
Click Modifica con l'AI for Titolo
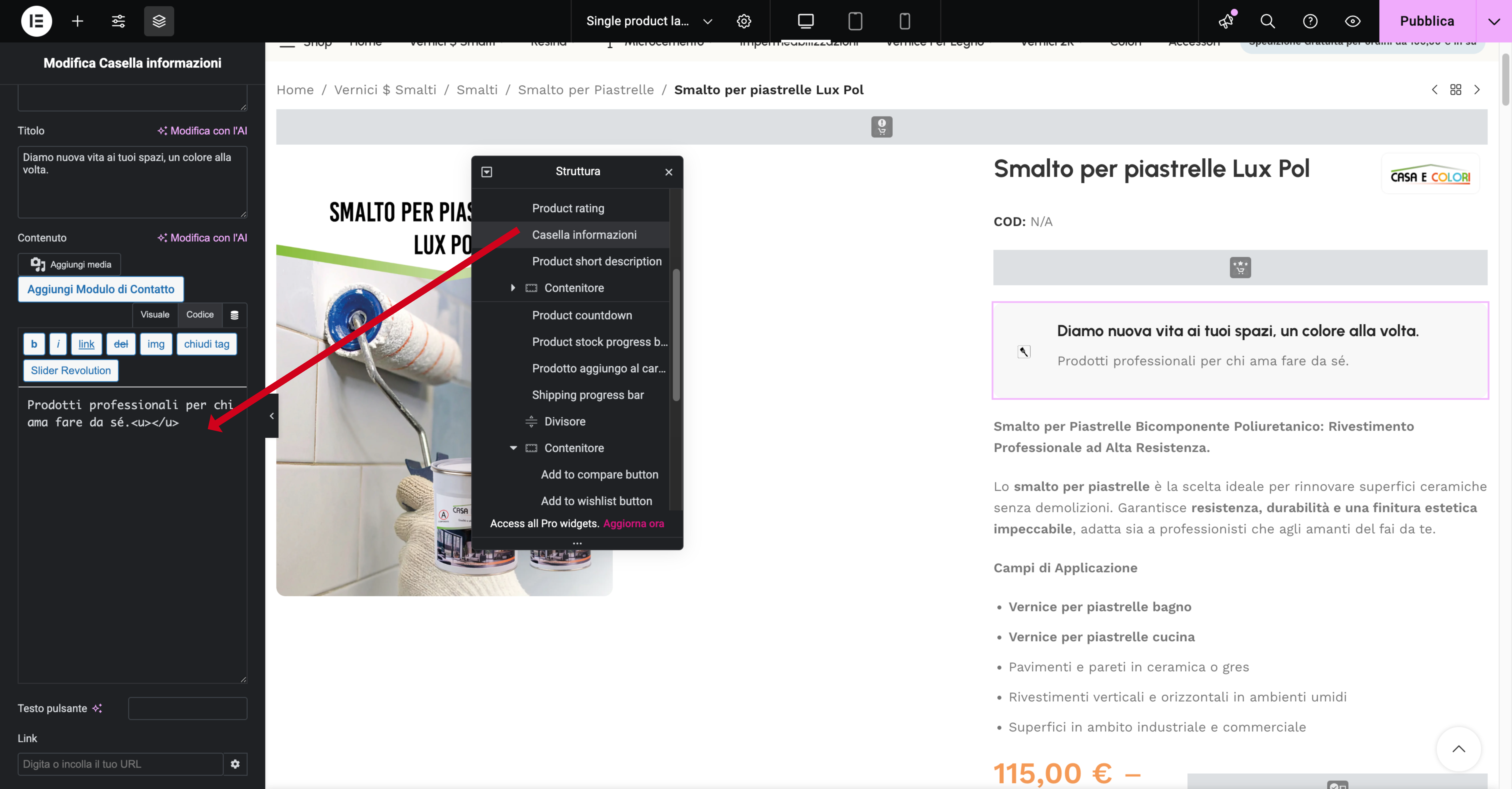[202, 131]
